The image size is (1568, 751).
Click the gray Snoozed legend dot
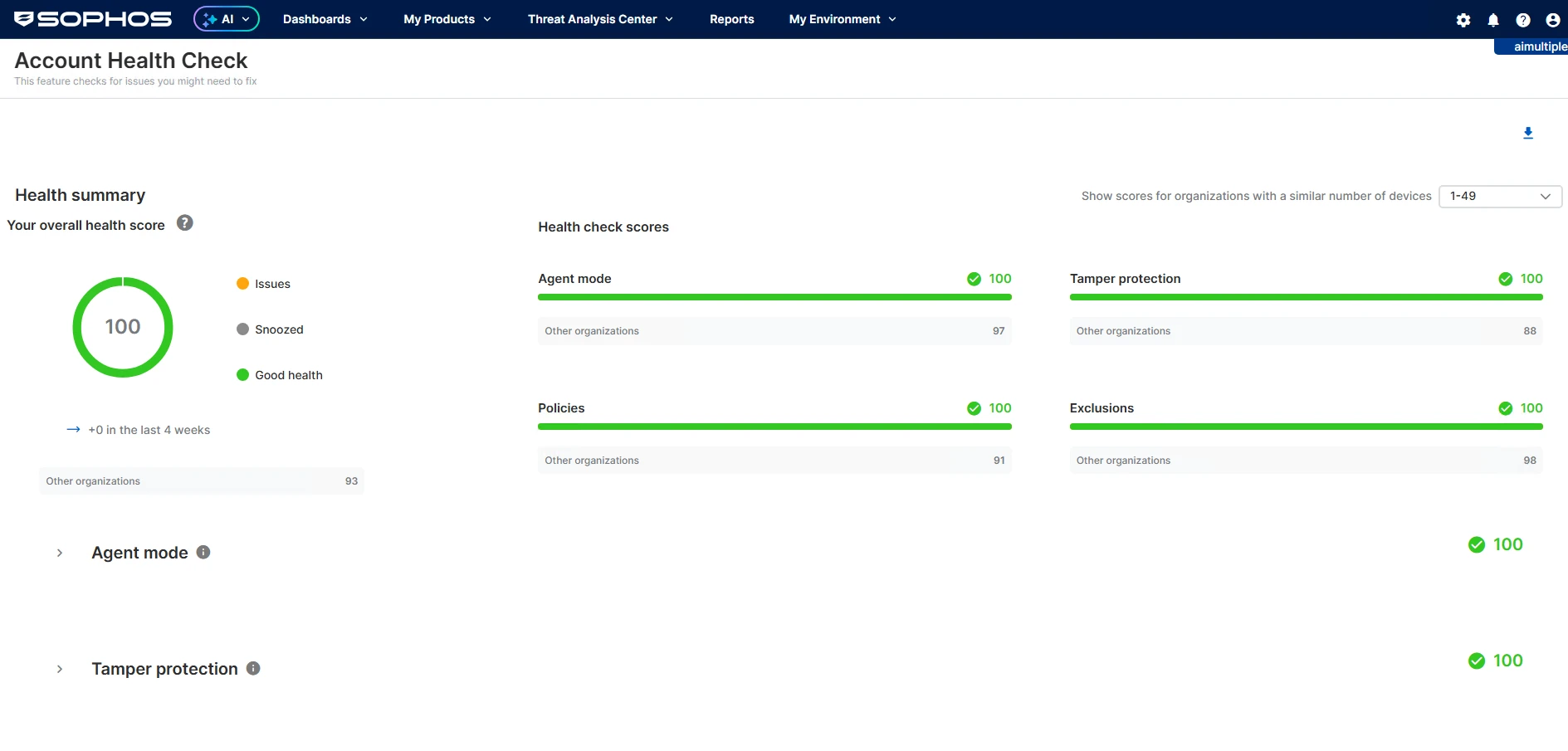243,329
